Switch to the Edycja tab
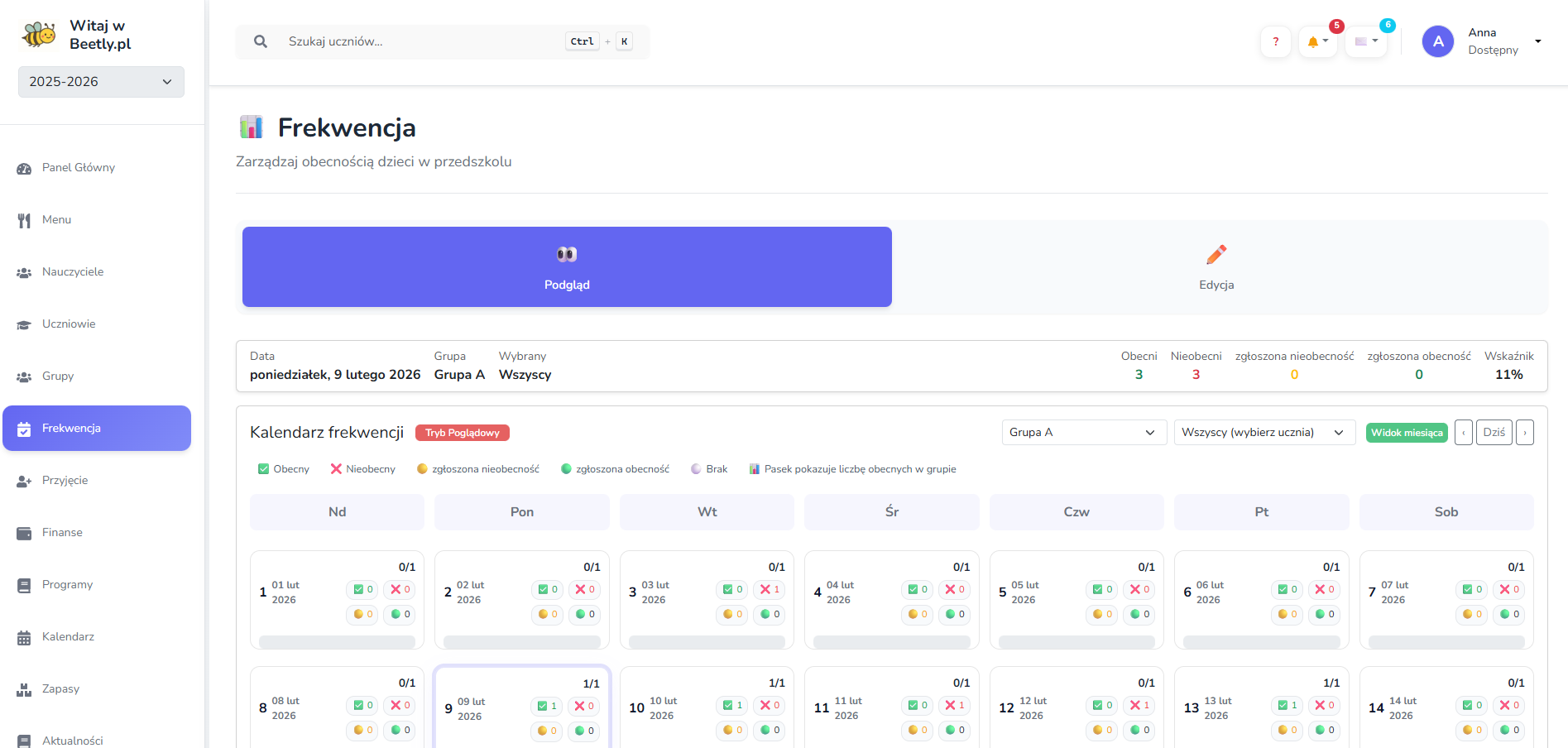The height and width of the screenshot is (748, 1568). [x=1216, y=267]
